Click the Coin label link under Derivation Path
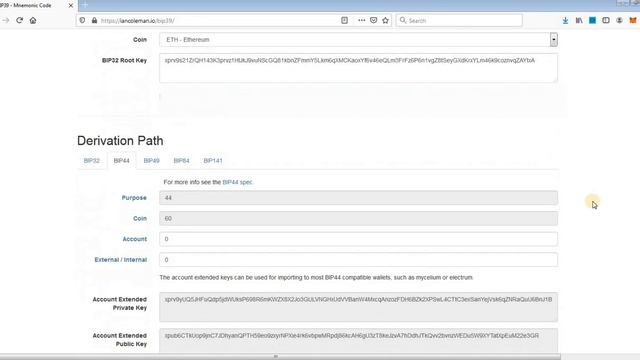640x360 pixels. tap(140, 218)
